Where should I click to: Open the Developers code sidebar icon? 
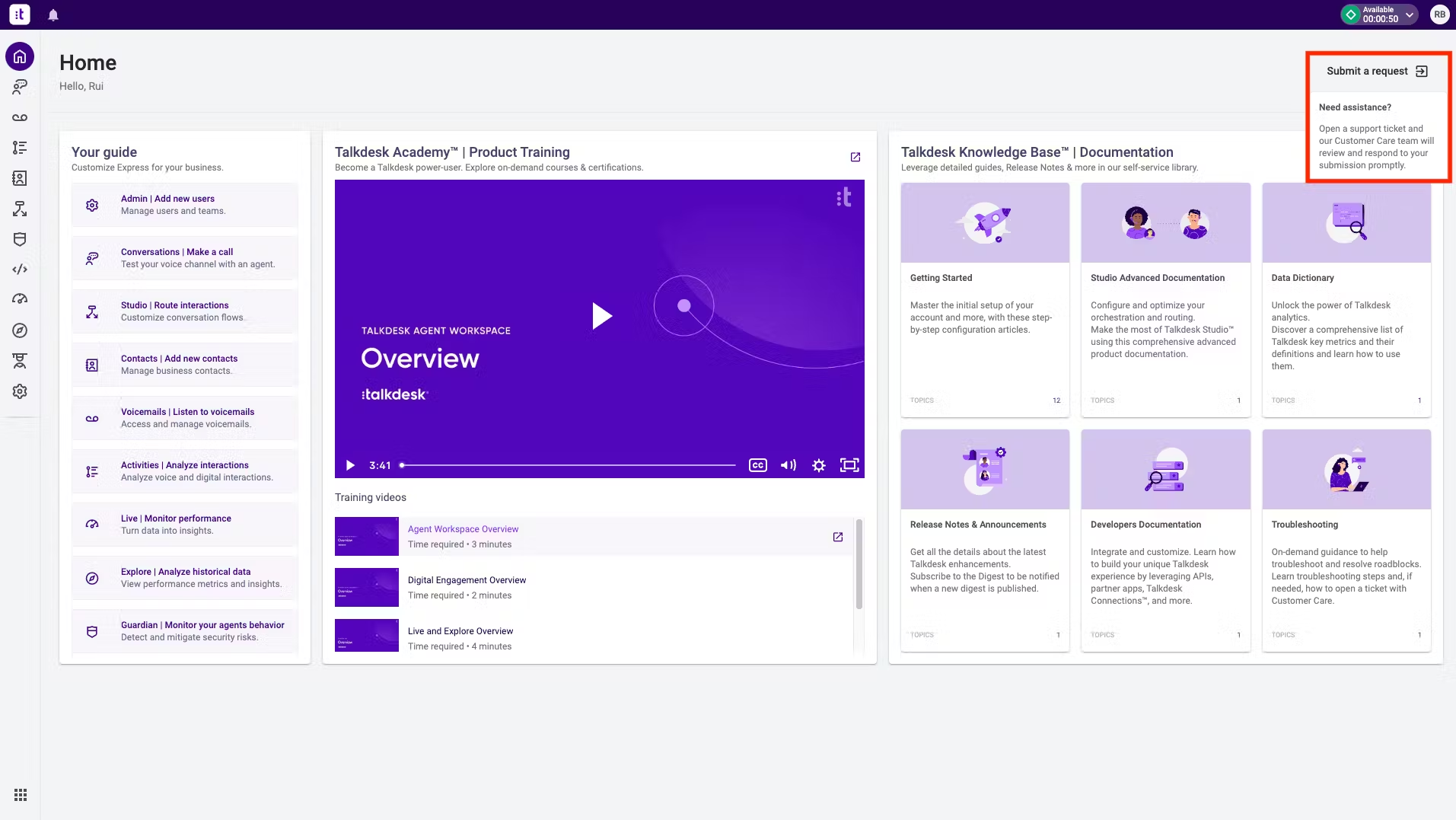[x=20, y=270]
